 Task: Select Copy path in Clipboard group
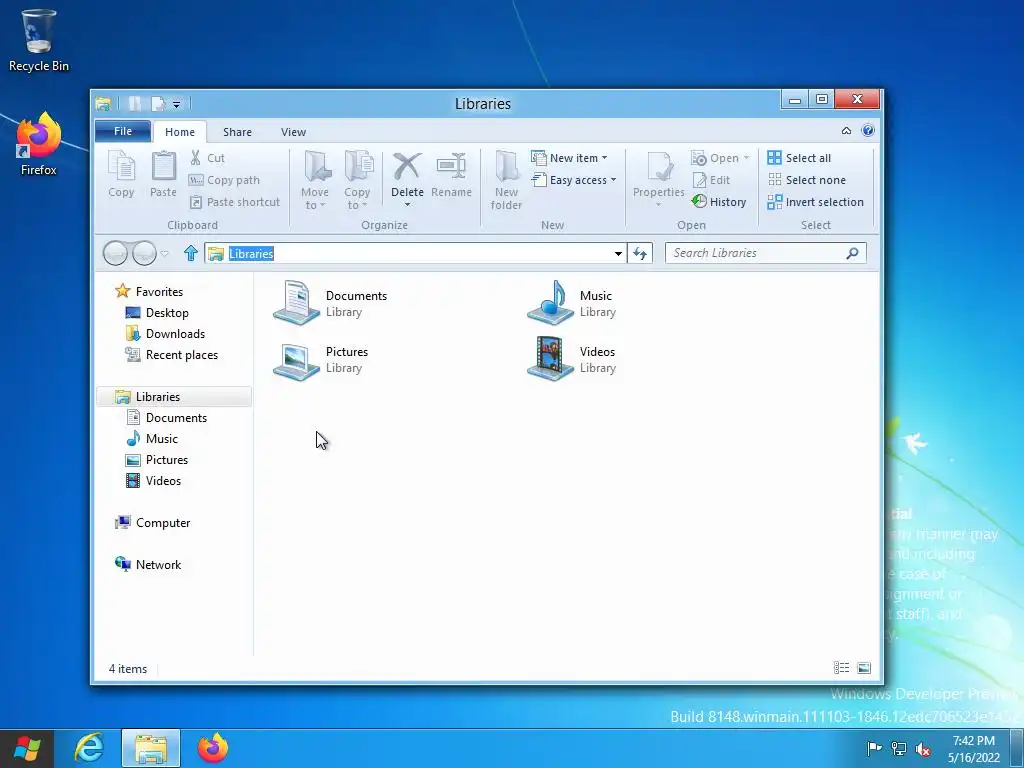click(x=225, y=180)
